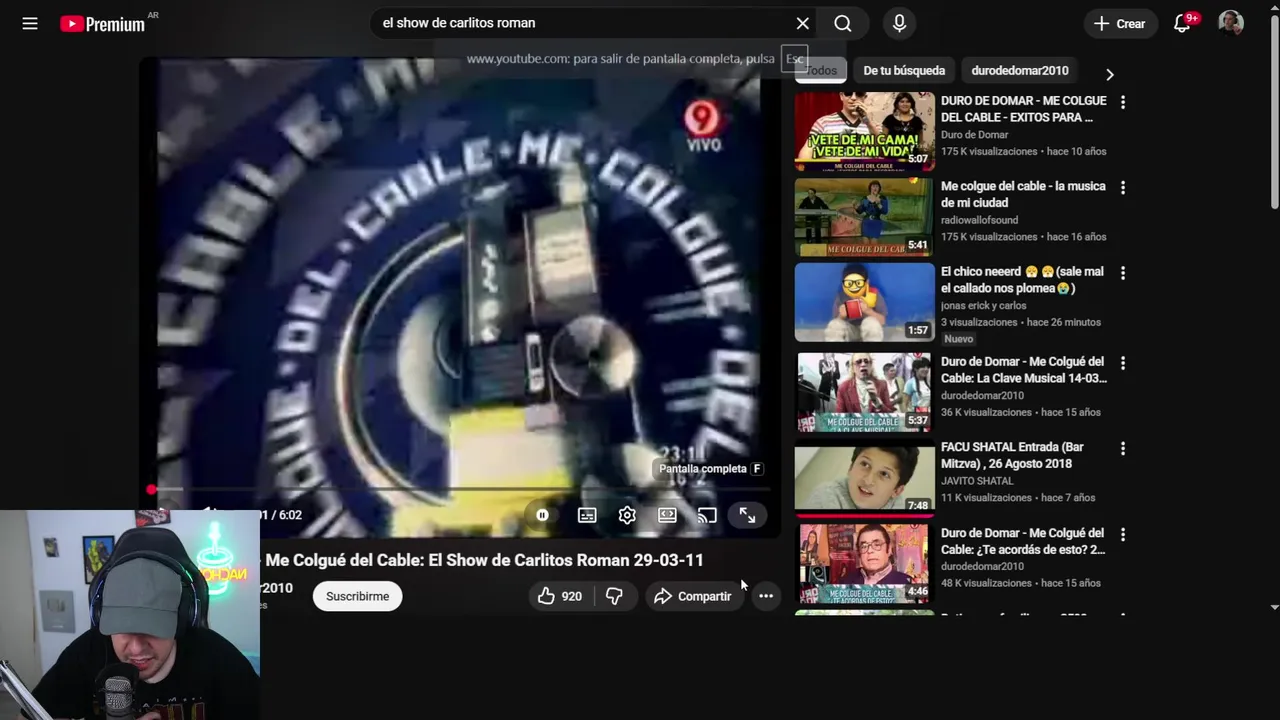Viewport: 1280px width, 720px height.
Task: Select the Todos chip
Action: click(821, 70)
